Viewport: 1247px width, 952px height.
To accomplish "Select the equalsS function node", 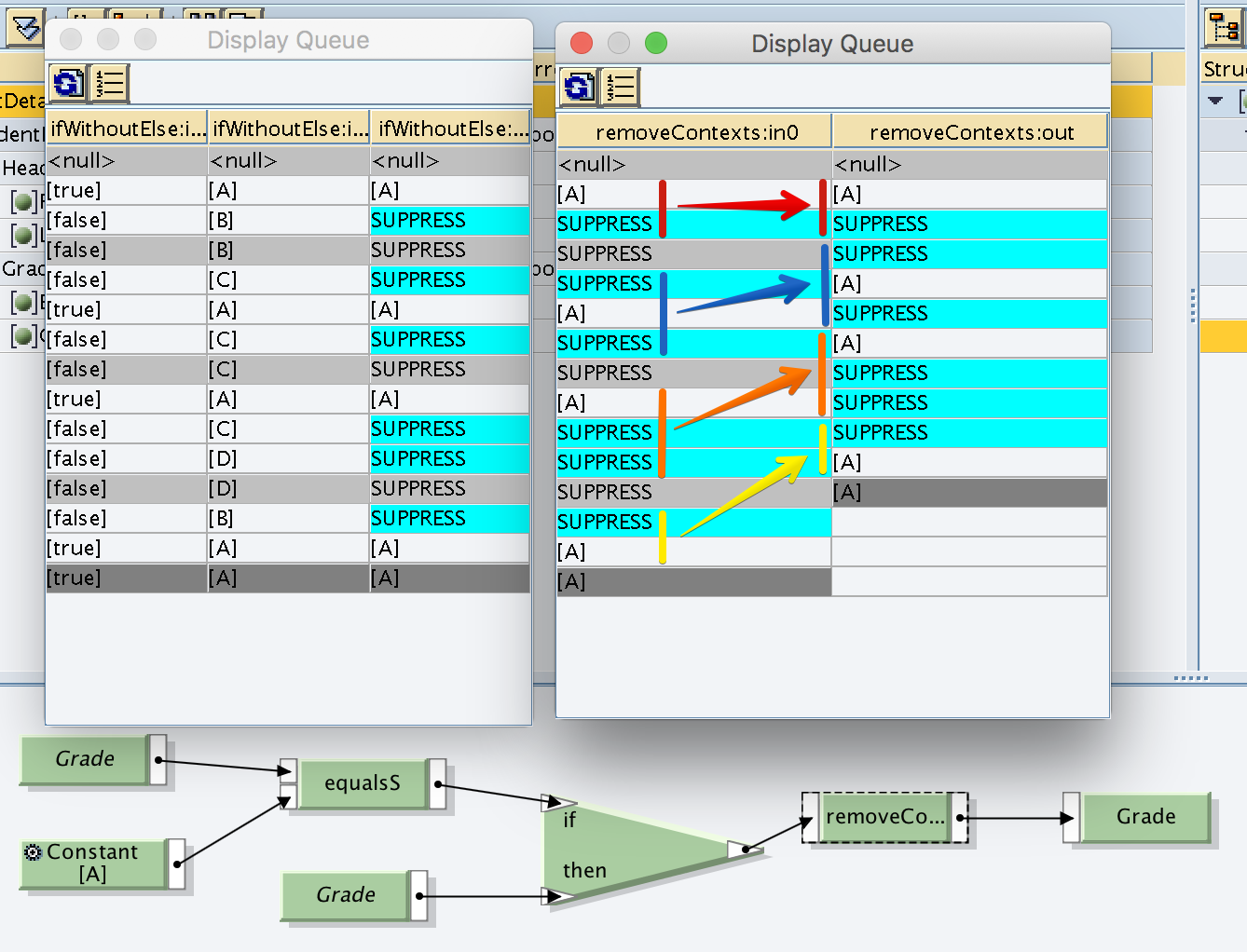I will click(362, 783).
